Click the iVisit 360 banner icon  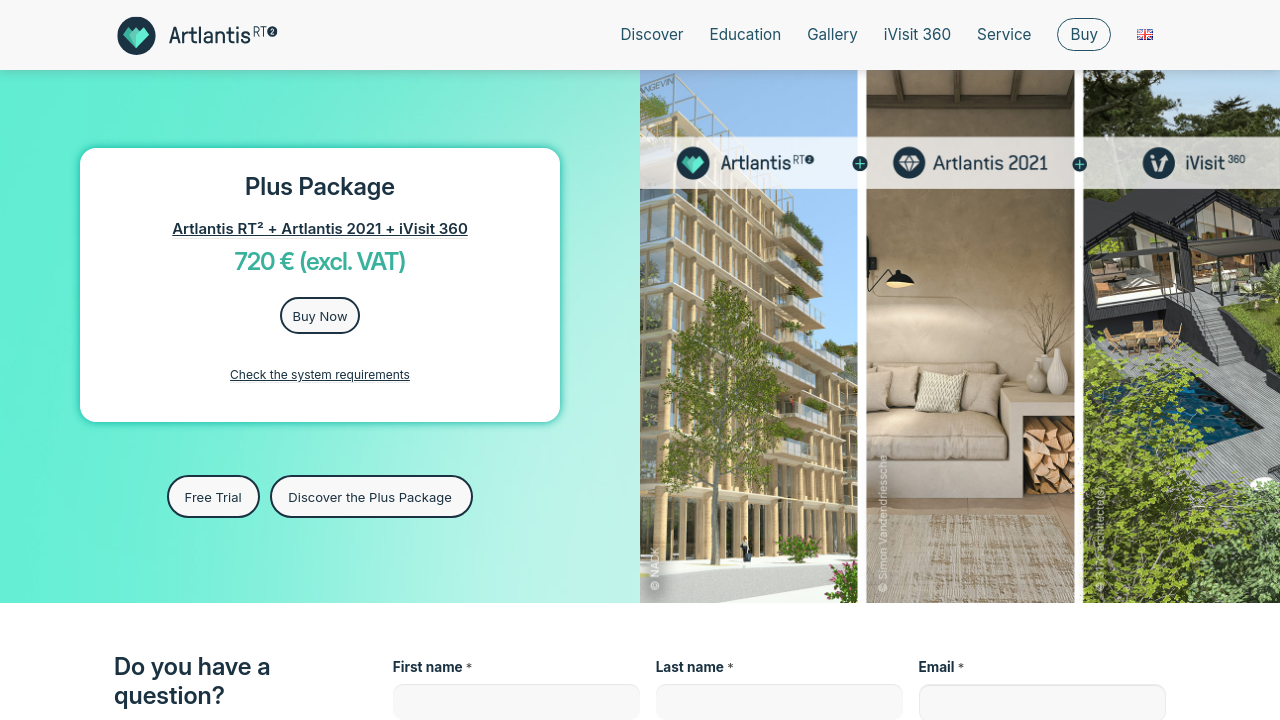point(1158,163)
